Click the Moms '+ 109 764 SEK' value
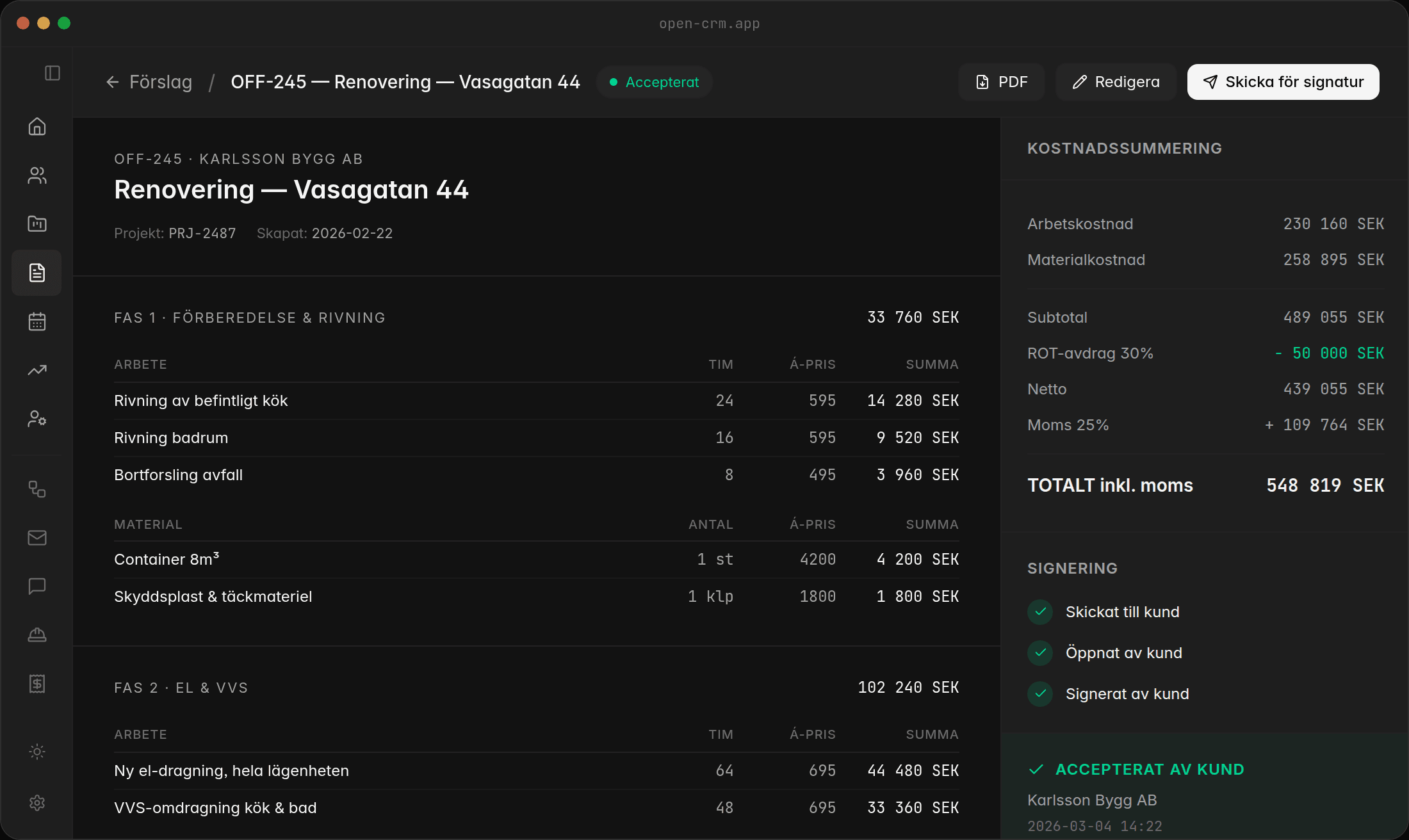Screen dimensions: 1409x840 pyautogui.click(x=1324, y=425)
